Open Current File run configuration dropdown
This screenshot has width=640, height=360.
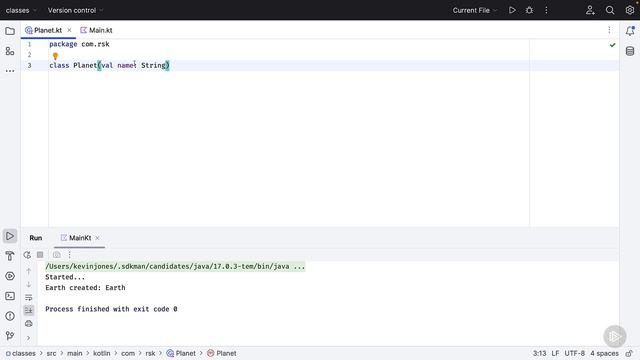475,10
